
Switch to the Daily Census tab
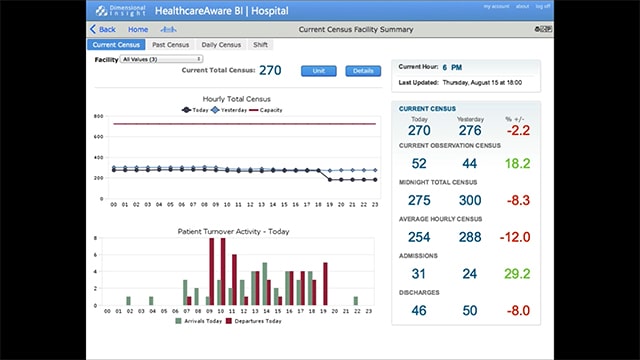(x=221, y=45)
